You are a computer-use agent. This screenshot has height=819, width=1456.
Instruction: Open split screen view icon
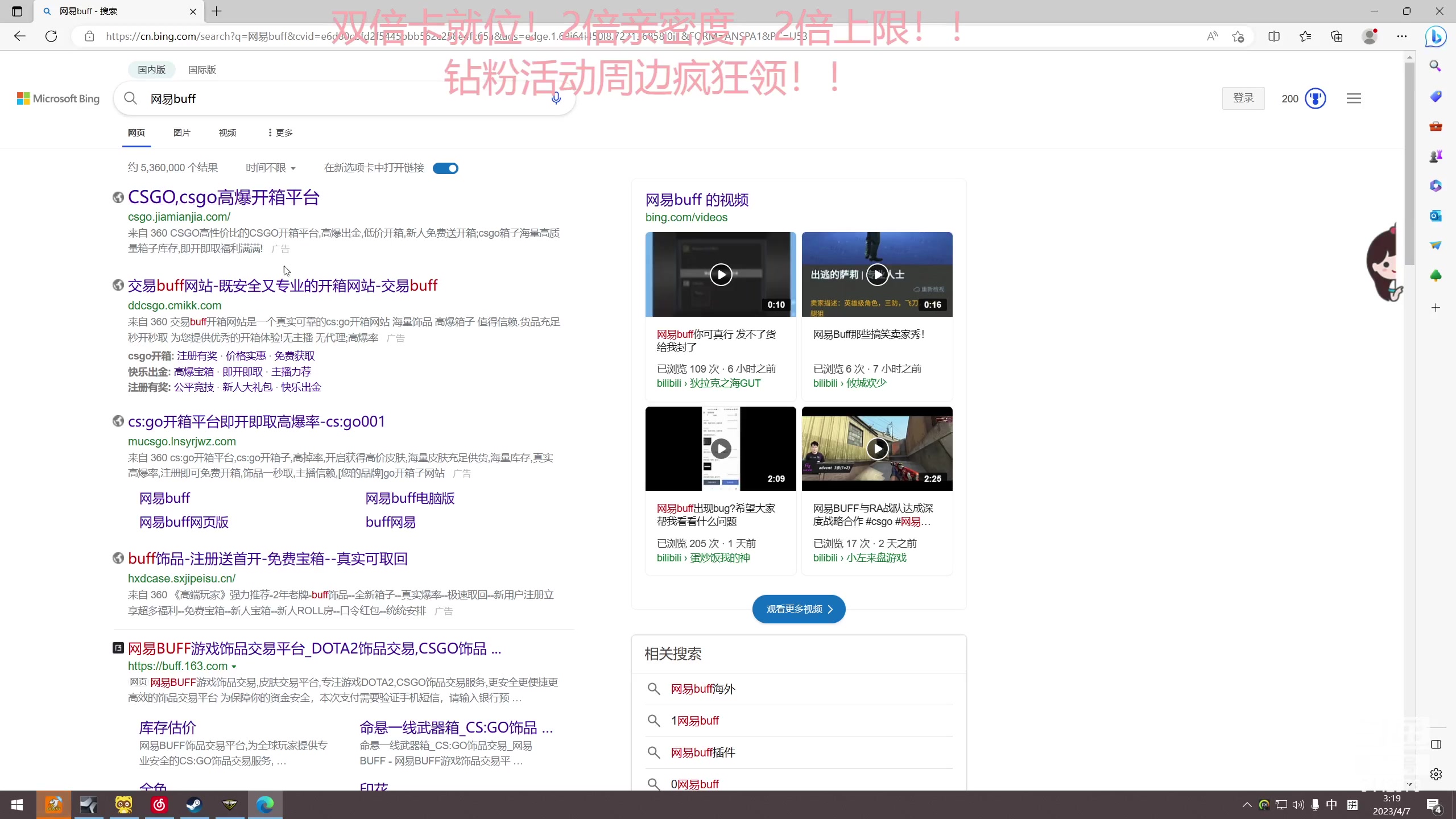pyautogui.click(x=1274, y=36)
